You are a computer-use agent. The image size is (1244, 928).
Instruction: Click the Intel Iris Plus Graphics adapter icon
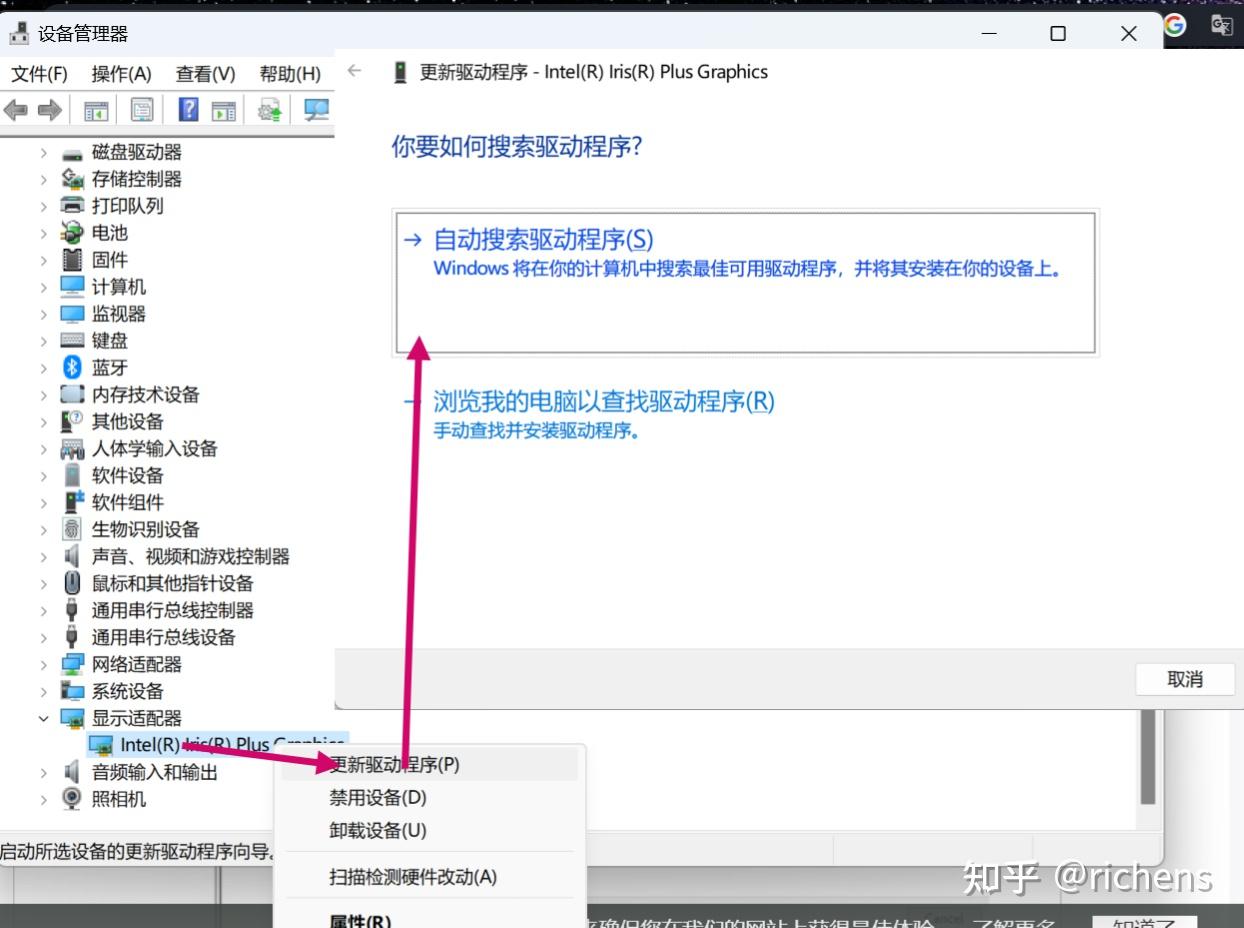coord(101,745)
